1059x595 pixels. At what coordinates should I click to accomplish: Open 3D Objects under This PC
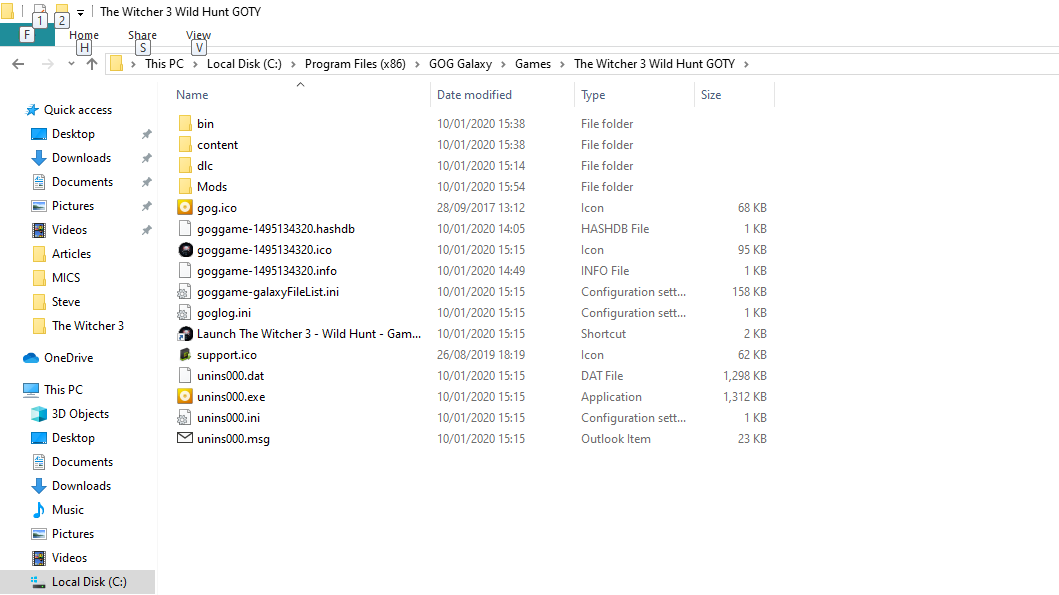point(70,414)
